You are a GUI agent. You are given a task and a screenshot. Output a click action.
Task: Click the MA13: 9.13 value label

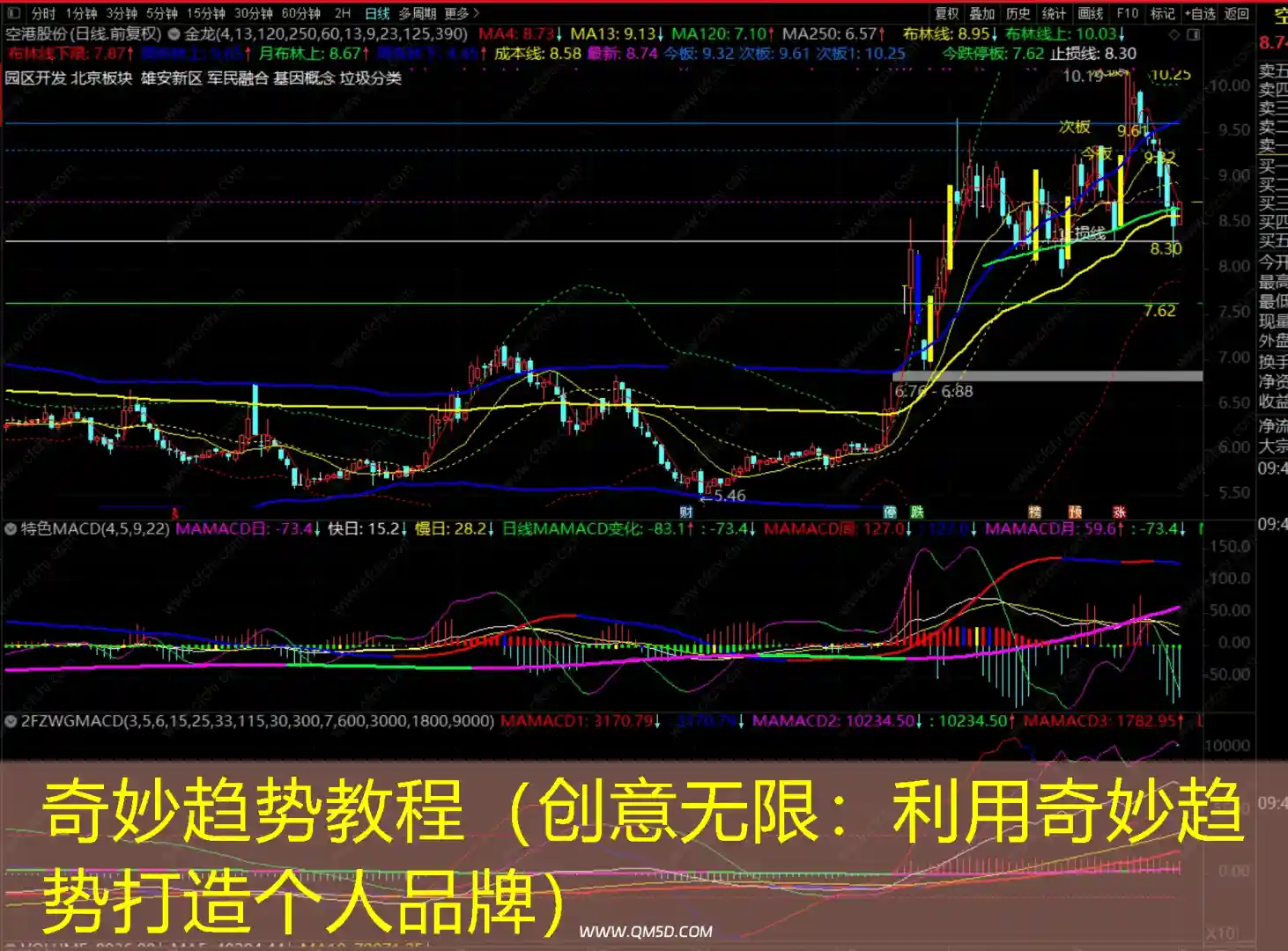point(617,33)
